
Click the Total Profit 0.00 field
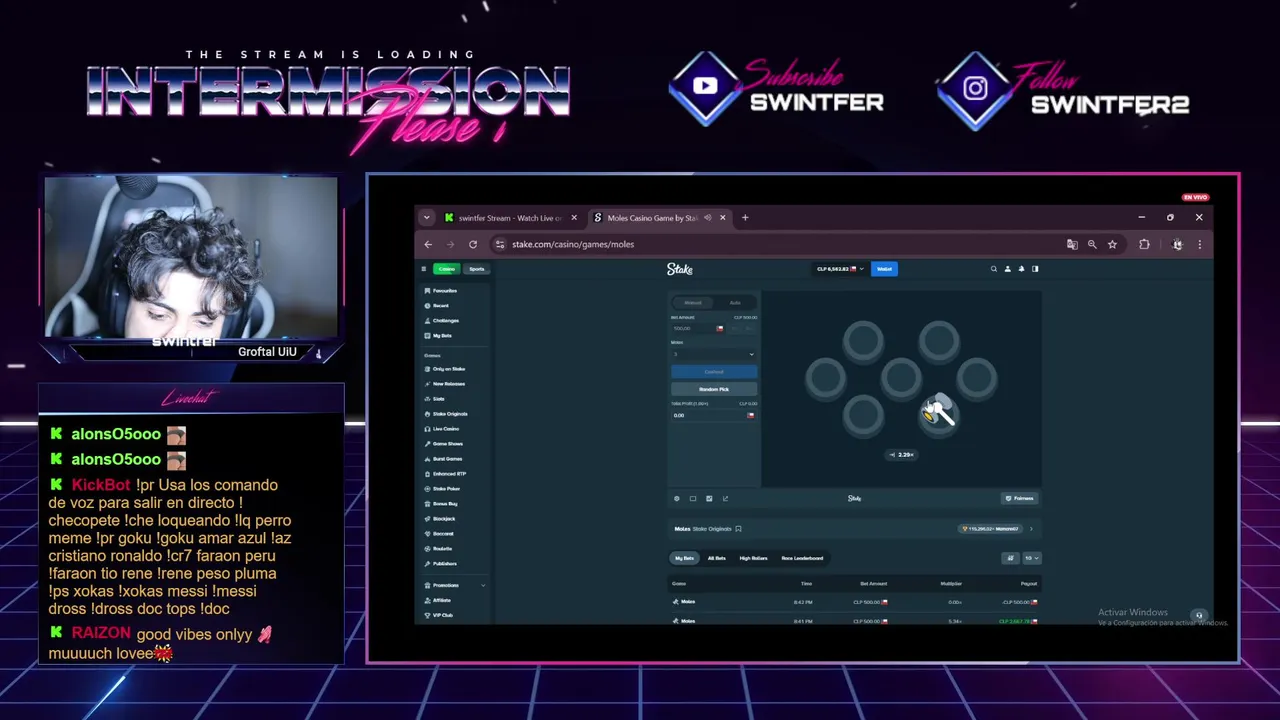(x=714, y=415)
